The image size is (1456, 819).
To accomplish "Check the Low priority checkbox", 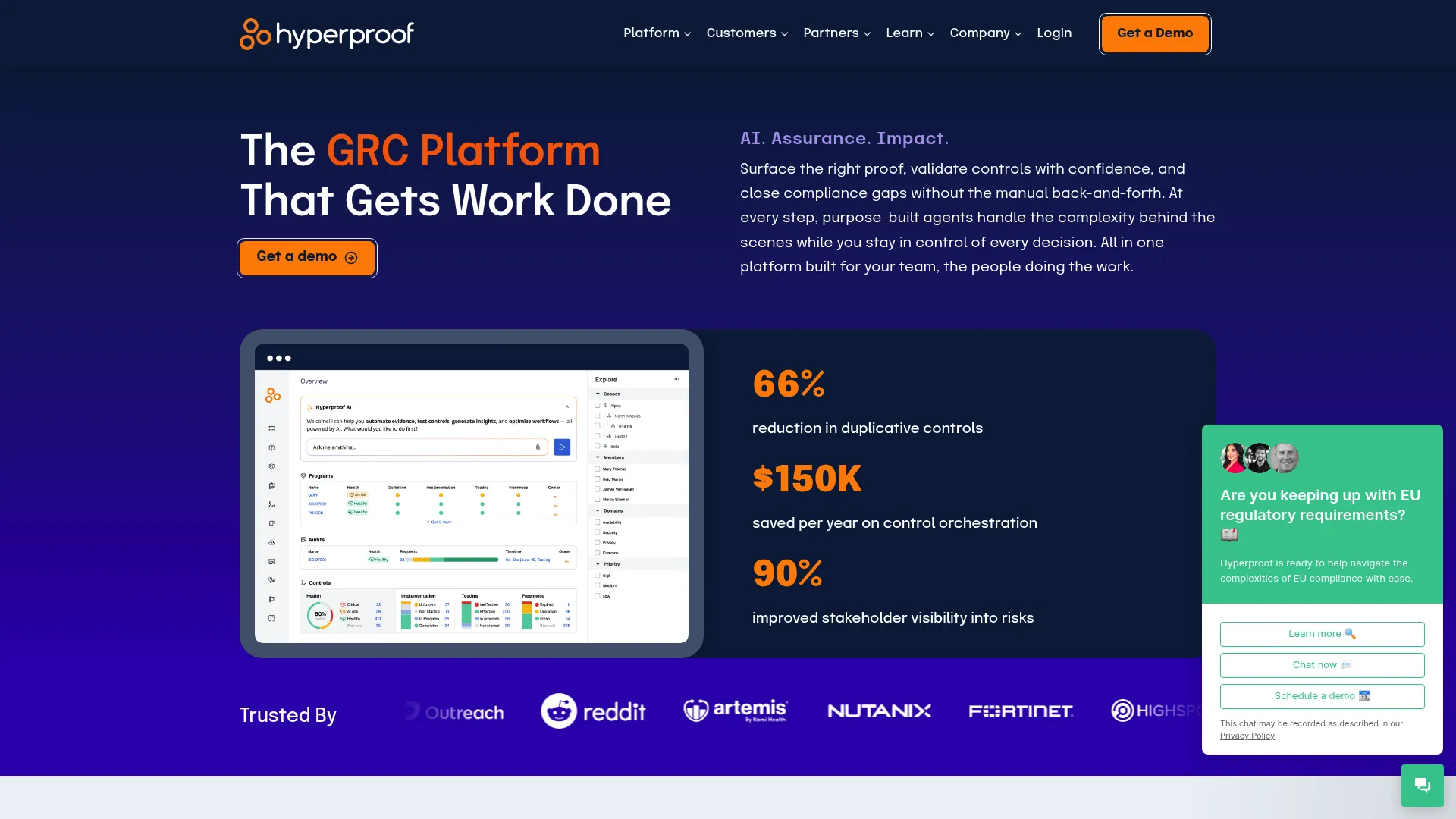I will click(x=598, y=596).
